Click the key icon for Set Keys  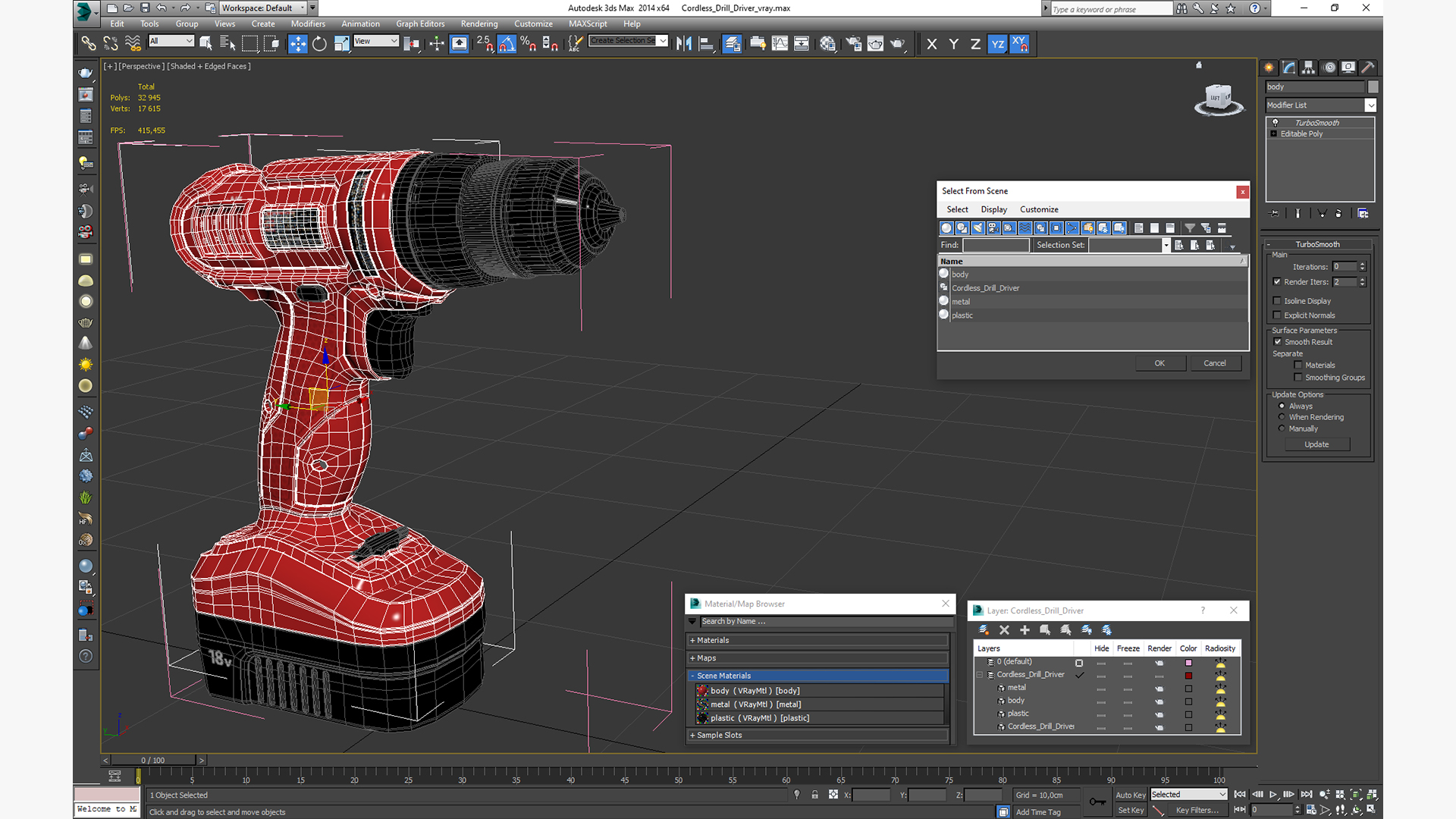point(1097,802)
